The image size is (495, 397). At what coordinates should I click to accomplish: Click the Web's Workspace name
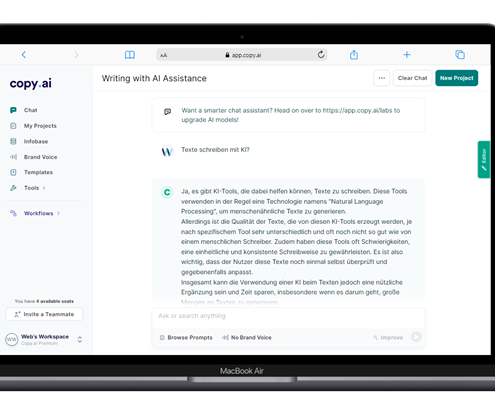coord(45,337)
